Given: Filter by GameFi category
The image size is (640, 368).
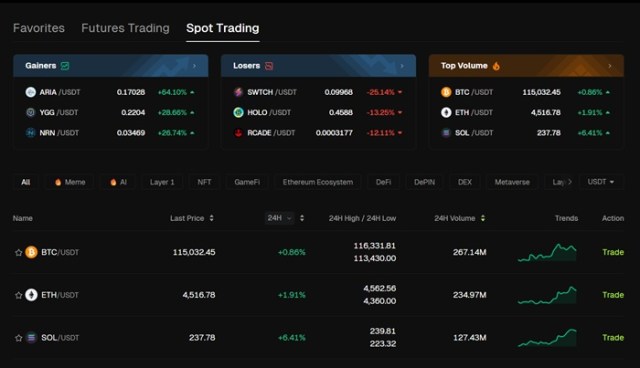Looking at the screenshot, I should (x=247, y=182).
